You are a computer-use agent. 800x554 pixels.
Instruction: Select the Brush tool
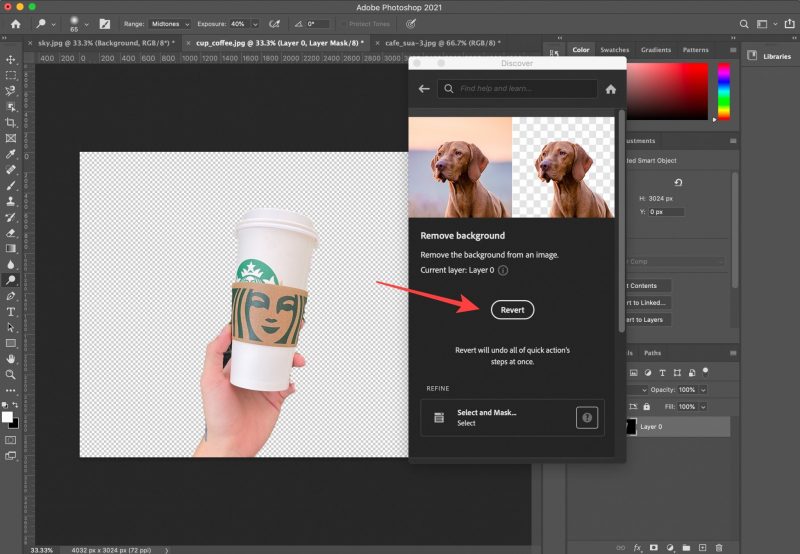(x=10, y=186)
